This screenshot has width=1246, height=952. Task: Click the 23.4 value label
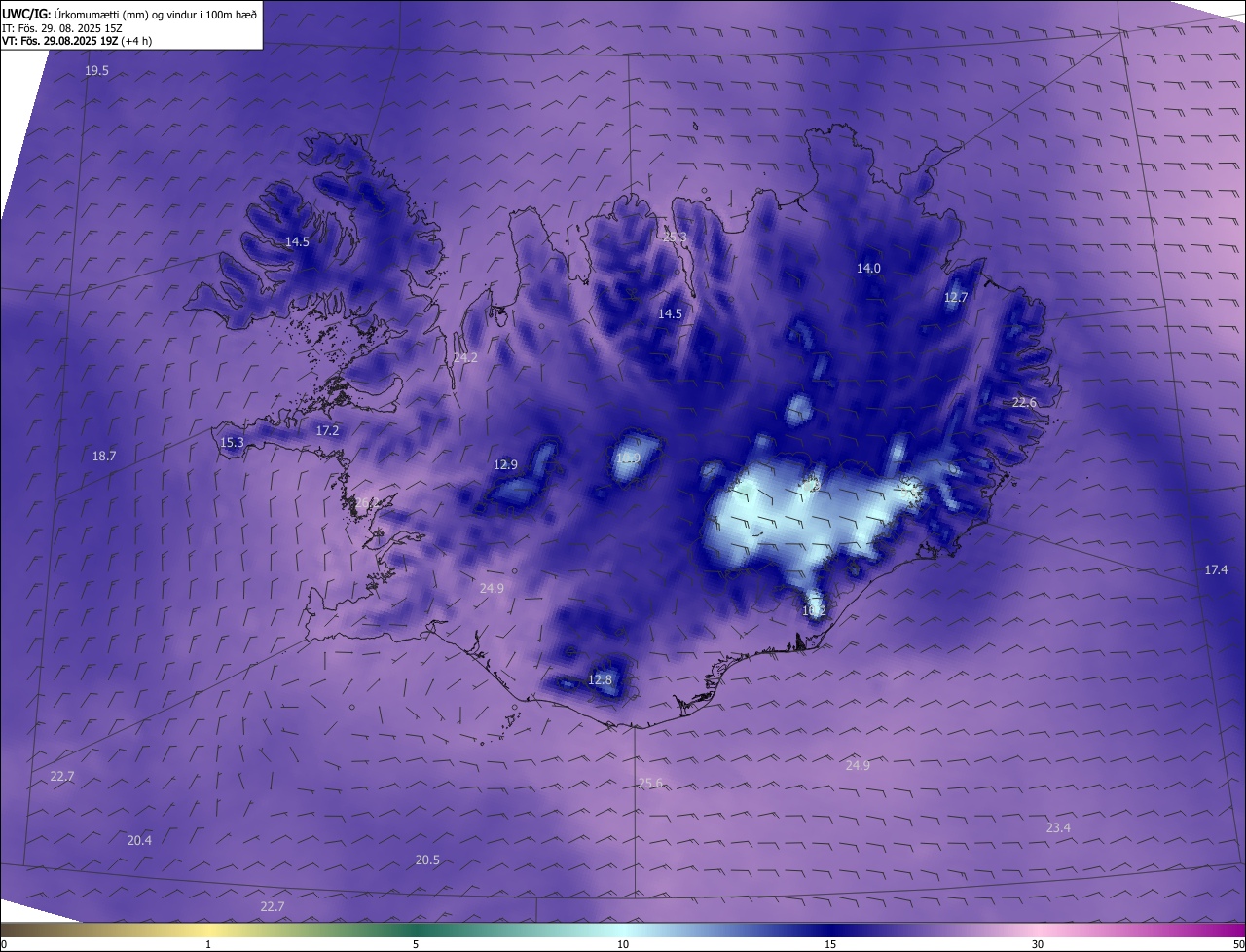[x=1058, y=827]
